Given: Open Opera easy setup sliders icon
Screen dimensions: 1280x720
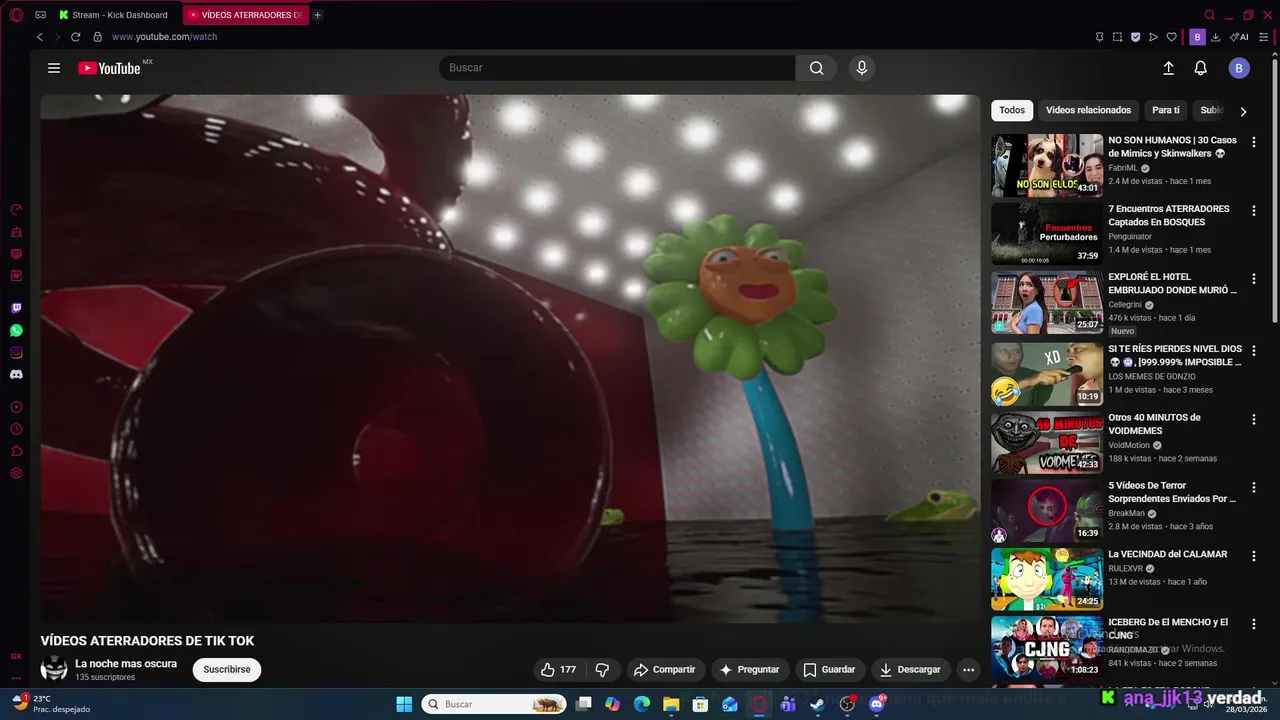Looking at the screenshot, I should (x=1263, y=37).
